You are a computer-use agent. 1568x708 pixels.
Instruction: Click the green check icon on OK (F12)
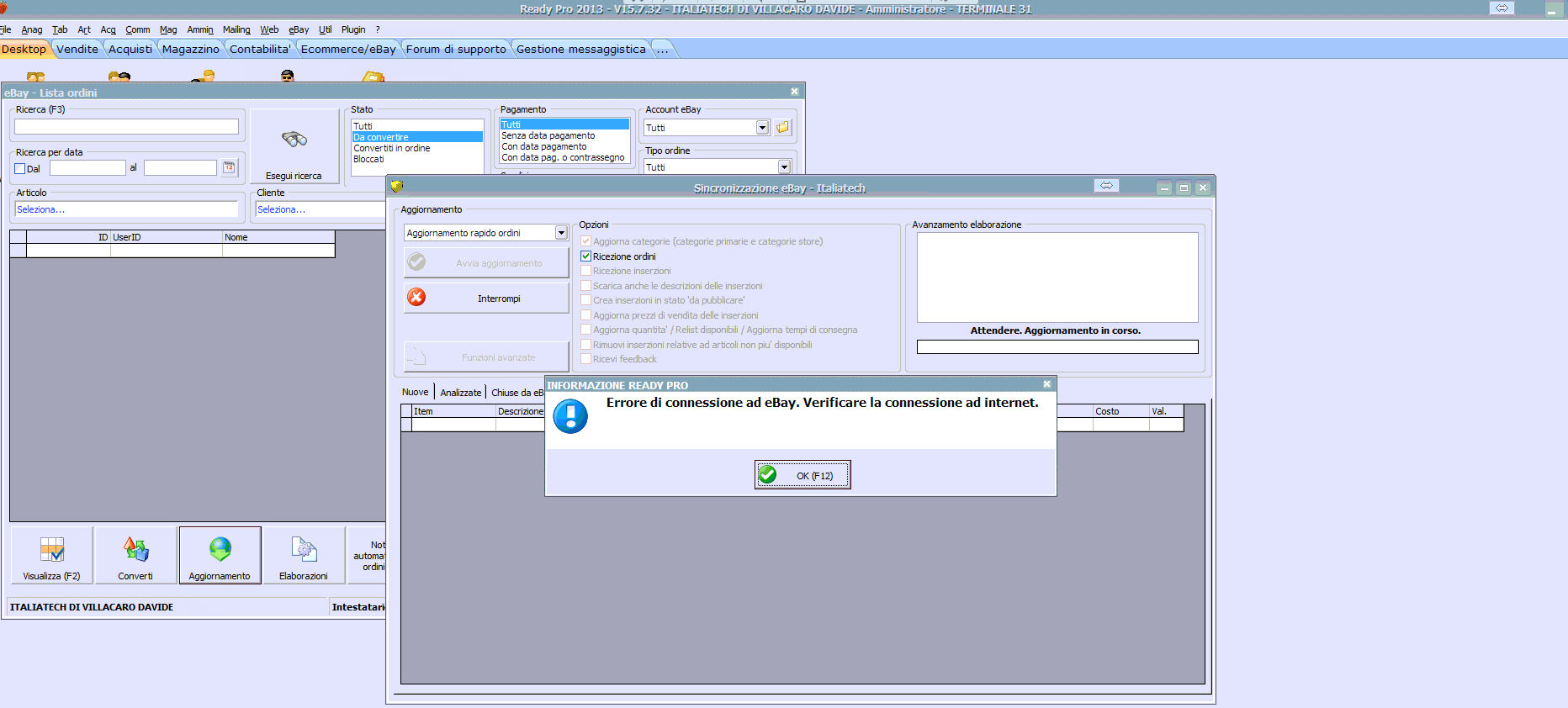(767, 475)
